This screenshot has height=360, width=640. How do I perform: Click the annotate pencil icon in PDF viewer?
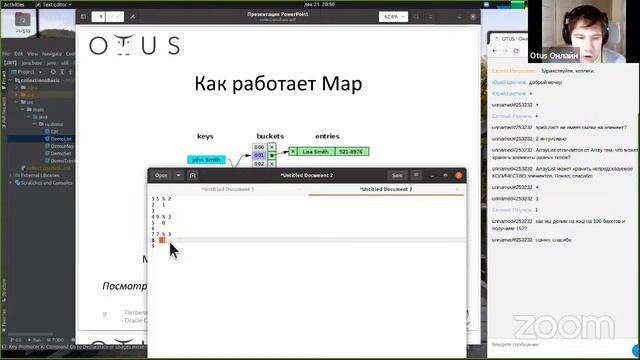point(132,17)
